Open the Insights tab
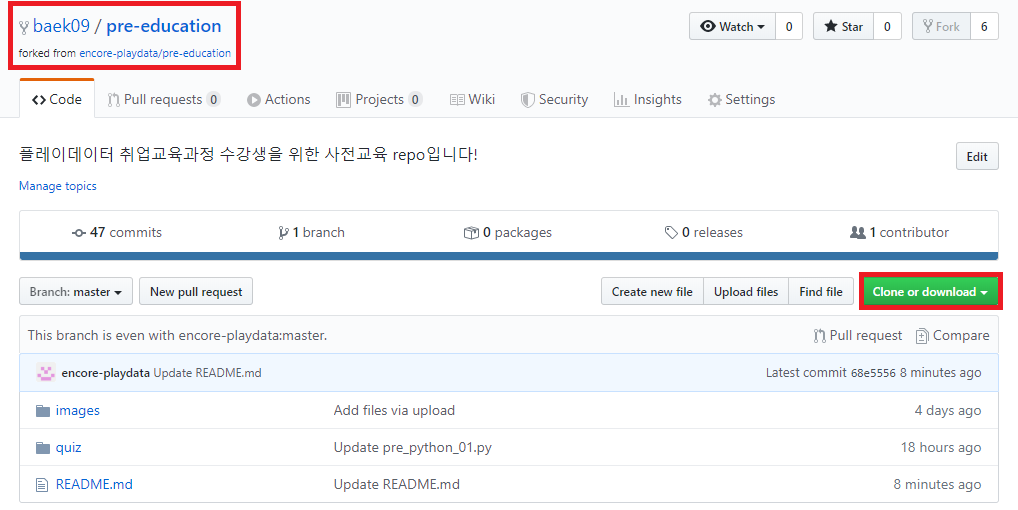The image size is (1018, 510). tap(648, 99)
